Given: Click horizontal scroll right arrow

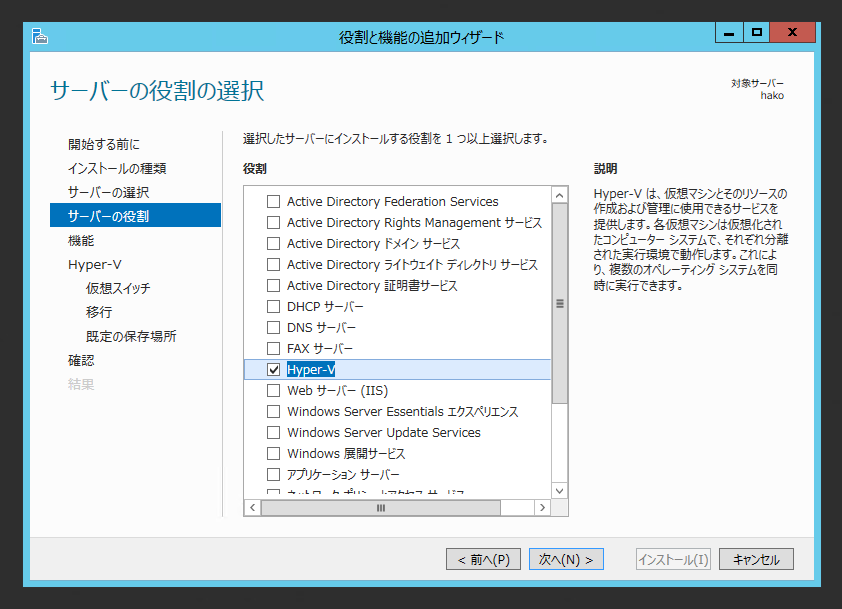Looking at the screenshot, I should [x=542, y=508].
